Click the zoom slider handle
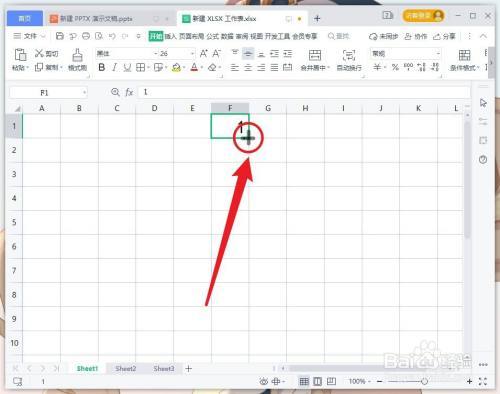Screen dimensions: 500x394 (424, 381)
